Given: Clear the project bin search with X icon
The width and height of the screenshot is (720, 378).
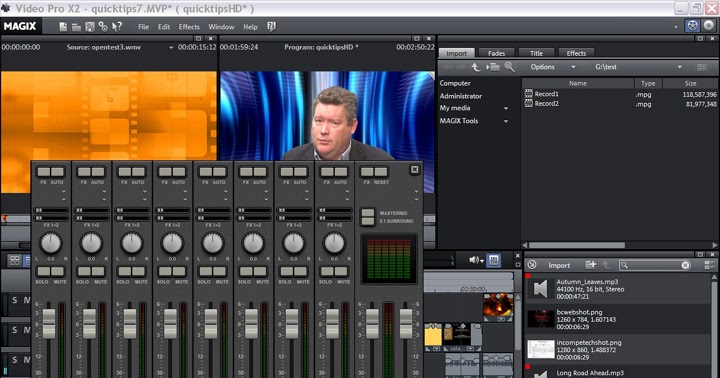Looking at the screenshot, I should click(685, 265).
